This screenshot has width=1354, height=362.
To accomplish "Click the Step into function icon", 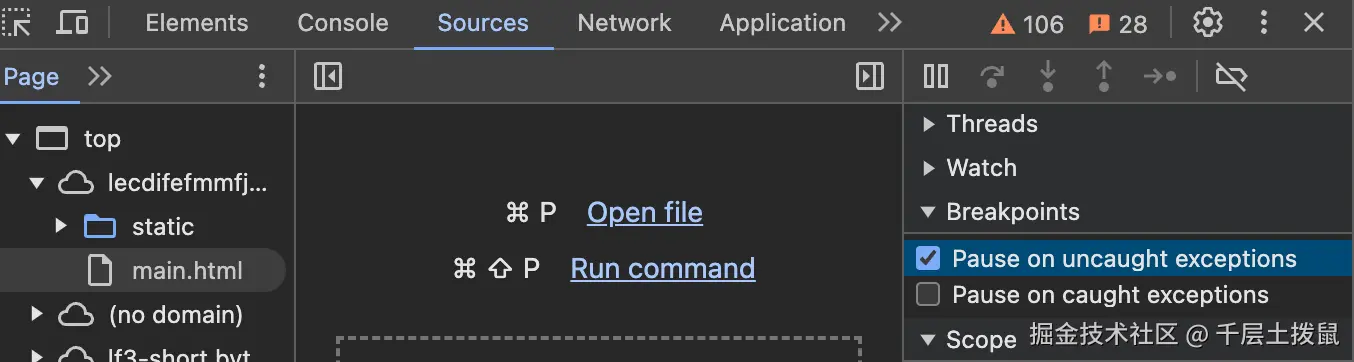I will [x=1048, y=76].
